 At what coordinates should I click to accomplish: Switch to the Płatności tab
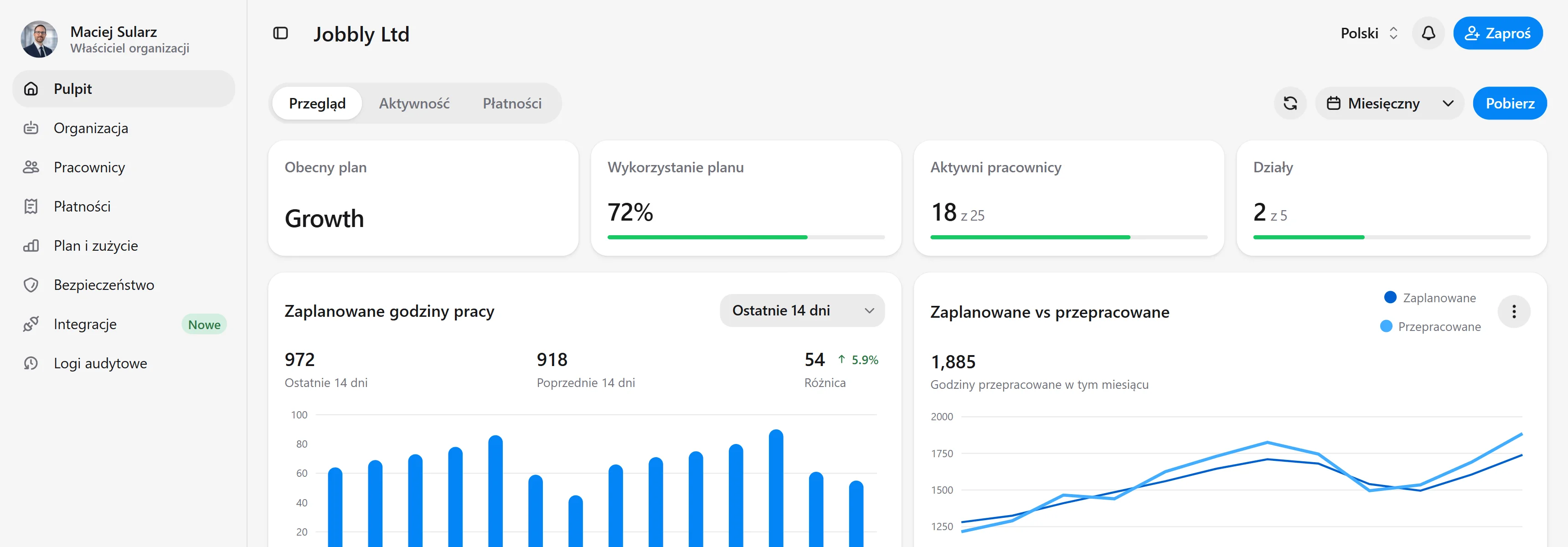click(x=512, y=103)
